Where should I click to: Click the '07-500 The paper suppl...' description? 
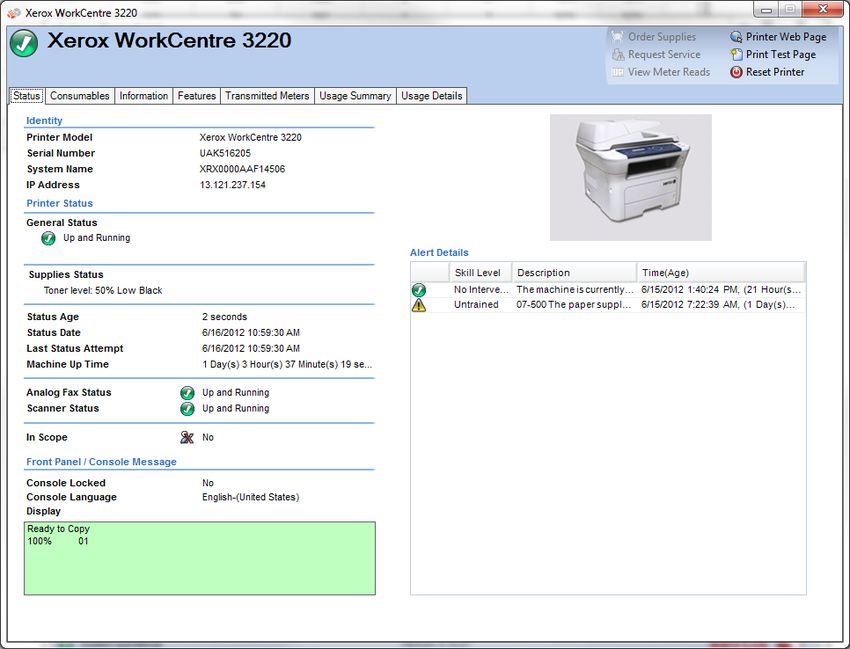click(x=574, y=305)
